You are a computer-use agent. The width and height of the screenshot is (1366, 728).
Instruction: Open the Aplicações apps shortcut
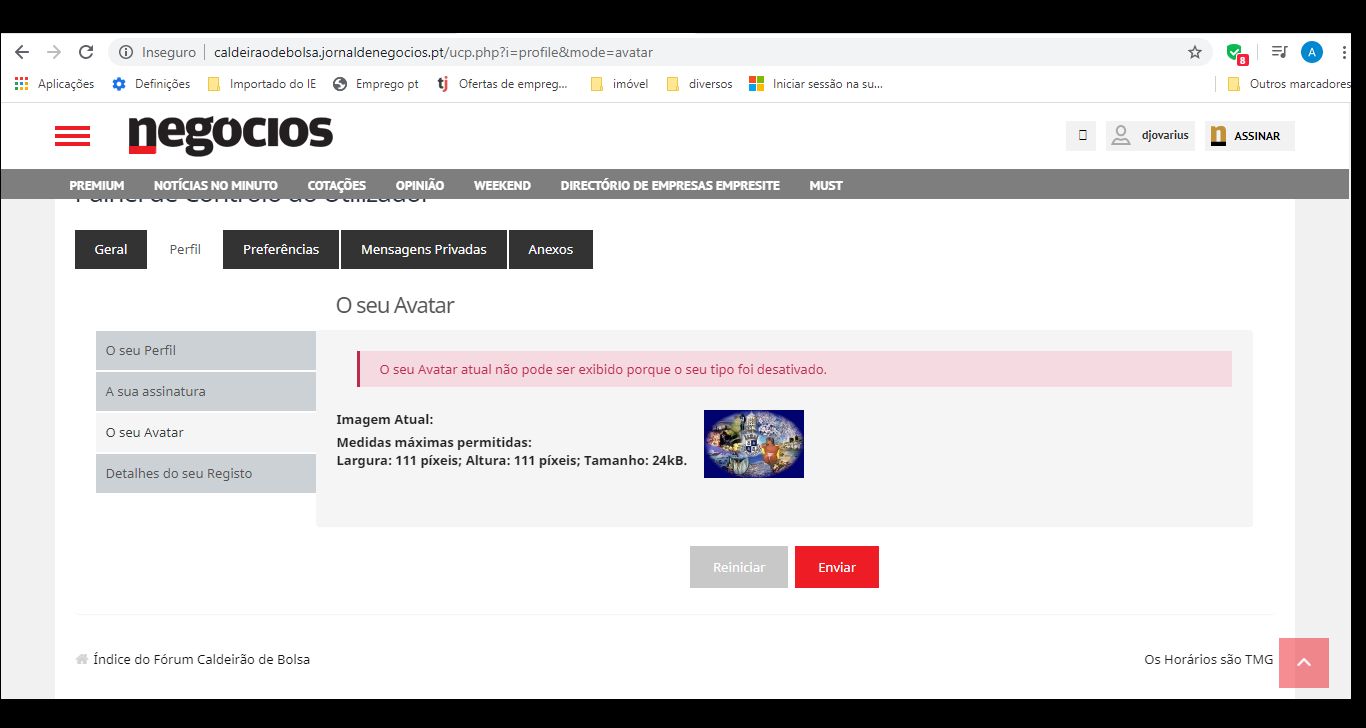55,84
